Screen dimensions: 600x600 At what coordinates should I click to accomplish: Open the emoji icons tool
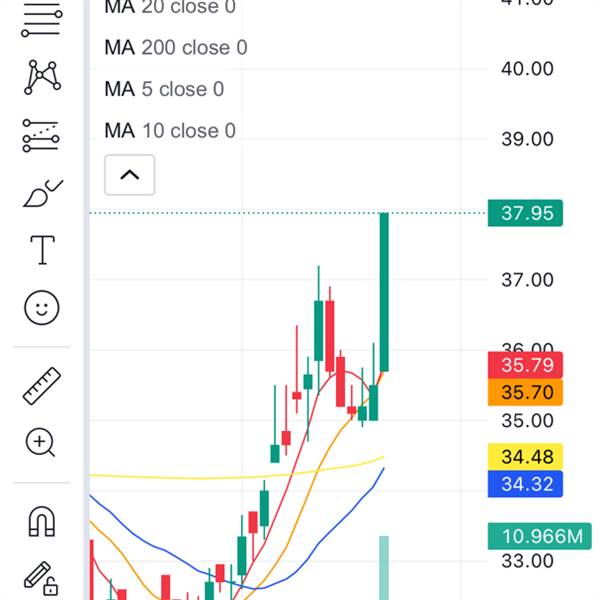(x=42, y=308)
